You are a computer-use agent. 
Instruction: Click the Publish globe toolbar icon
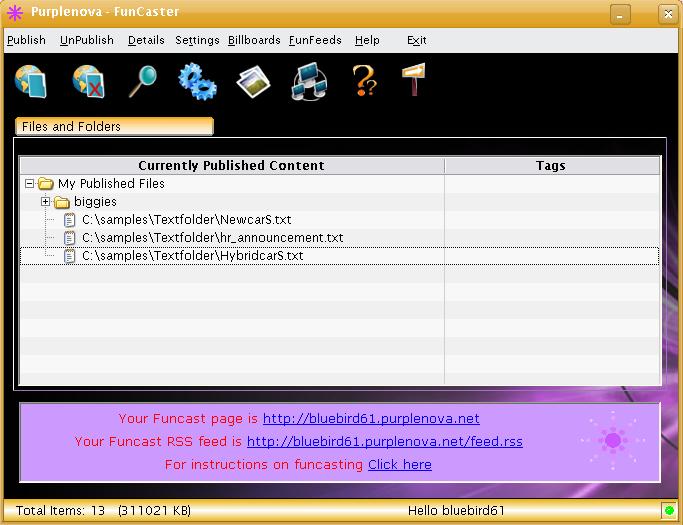coord(30,81)
